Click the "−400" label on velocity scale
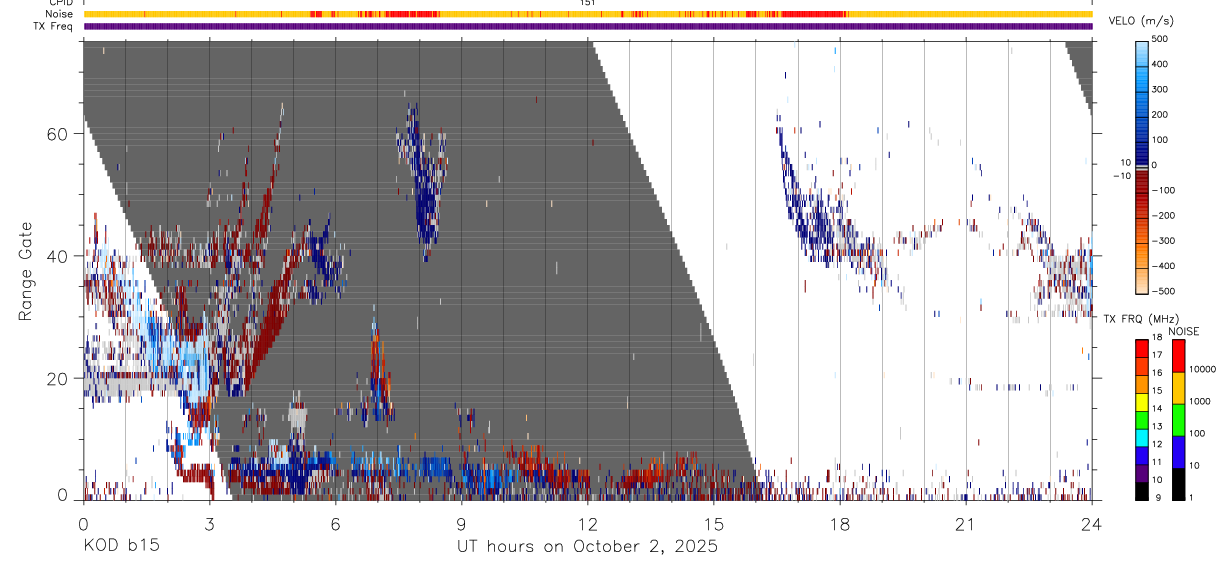 1164,265
